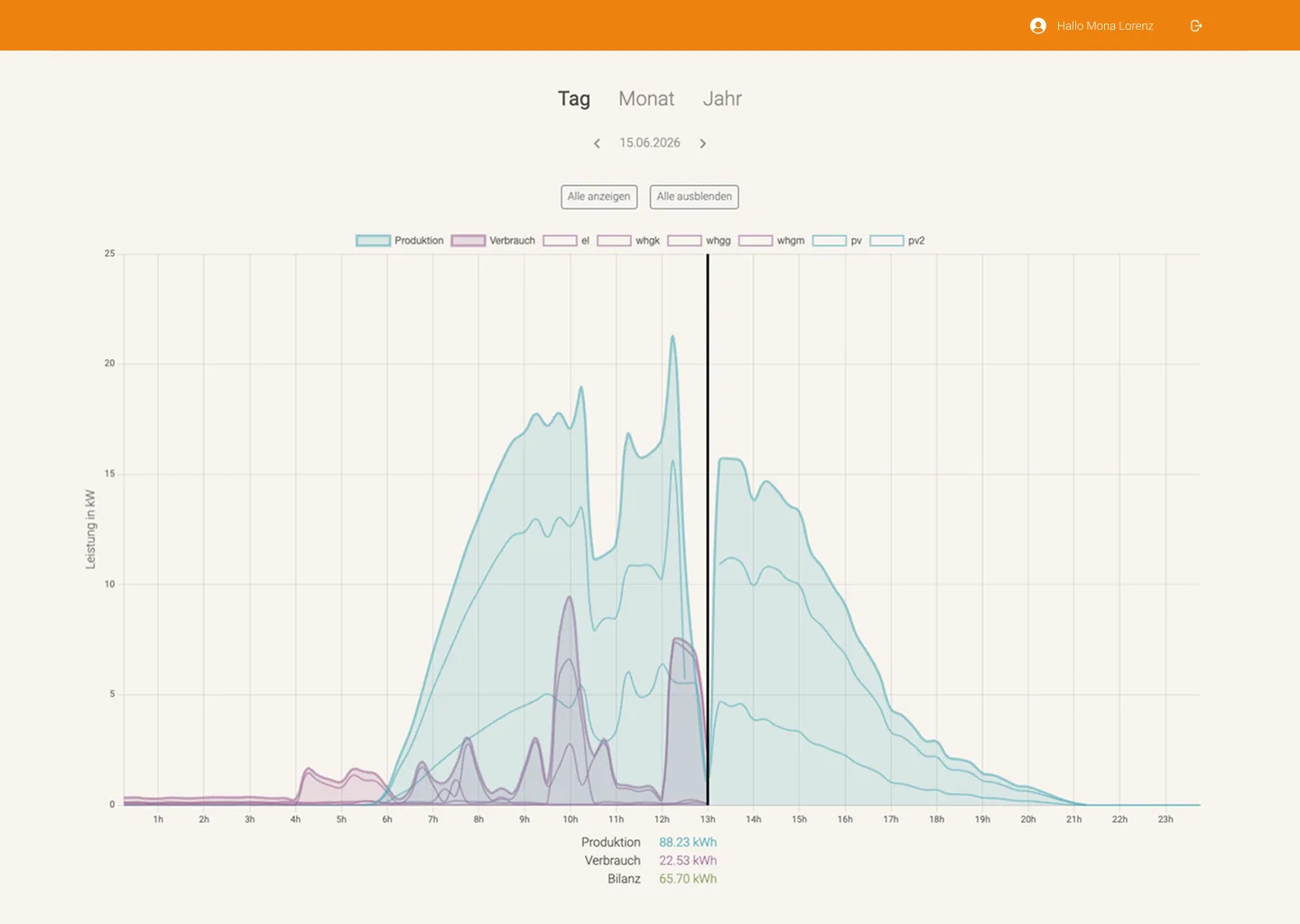Click the black vertical time marker line
The width and height of the screenshot is (1300, 924).
tap(708, 529)
